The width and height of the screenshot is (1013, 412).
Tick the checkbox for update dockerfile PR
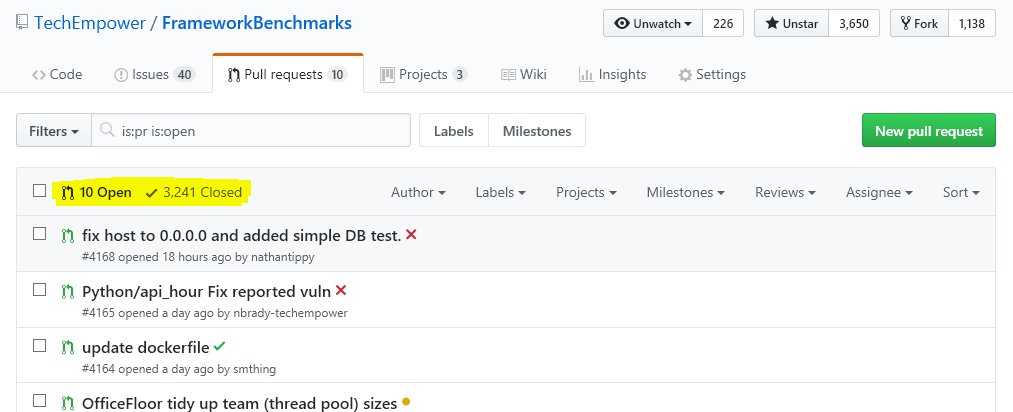tap(39, 345)
